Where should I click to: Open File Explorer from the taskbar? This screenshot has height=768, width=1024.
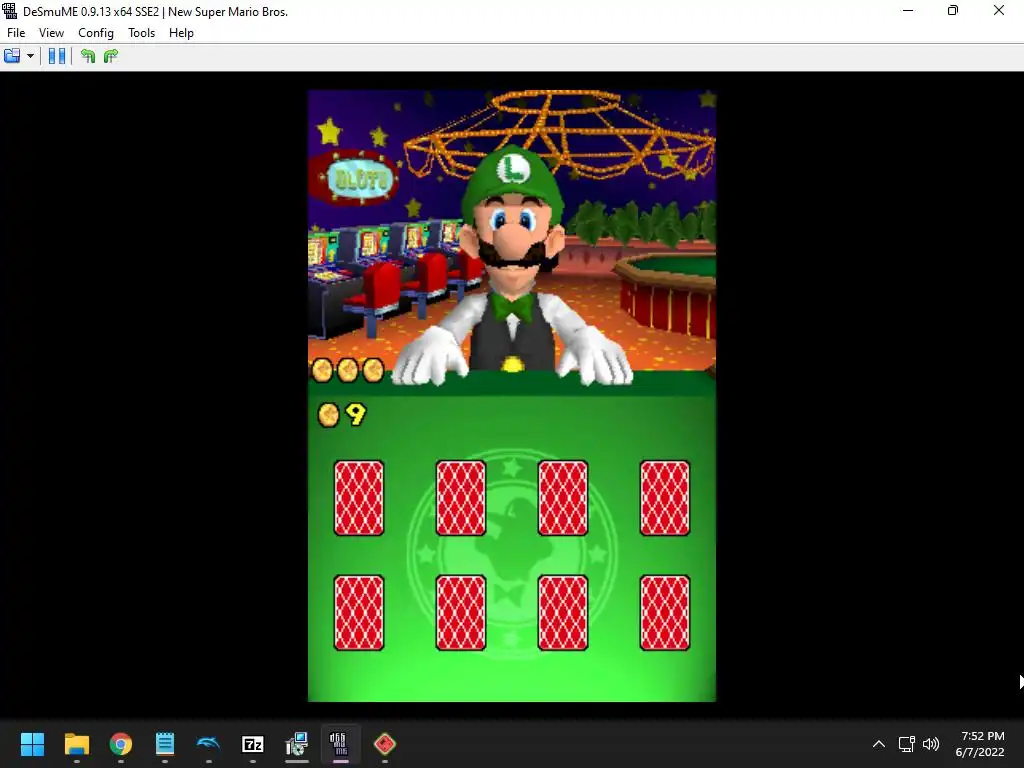(x=76, y=744)
